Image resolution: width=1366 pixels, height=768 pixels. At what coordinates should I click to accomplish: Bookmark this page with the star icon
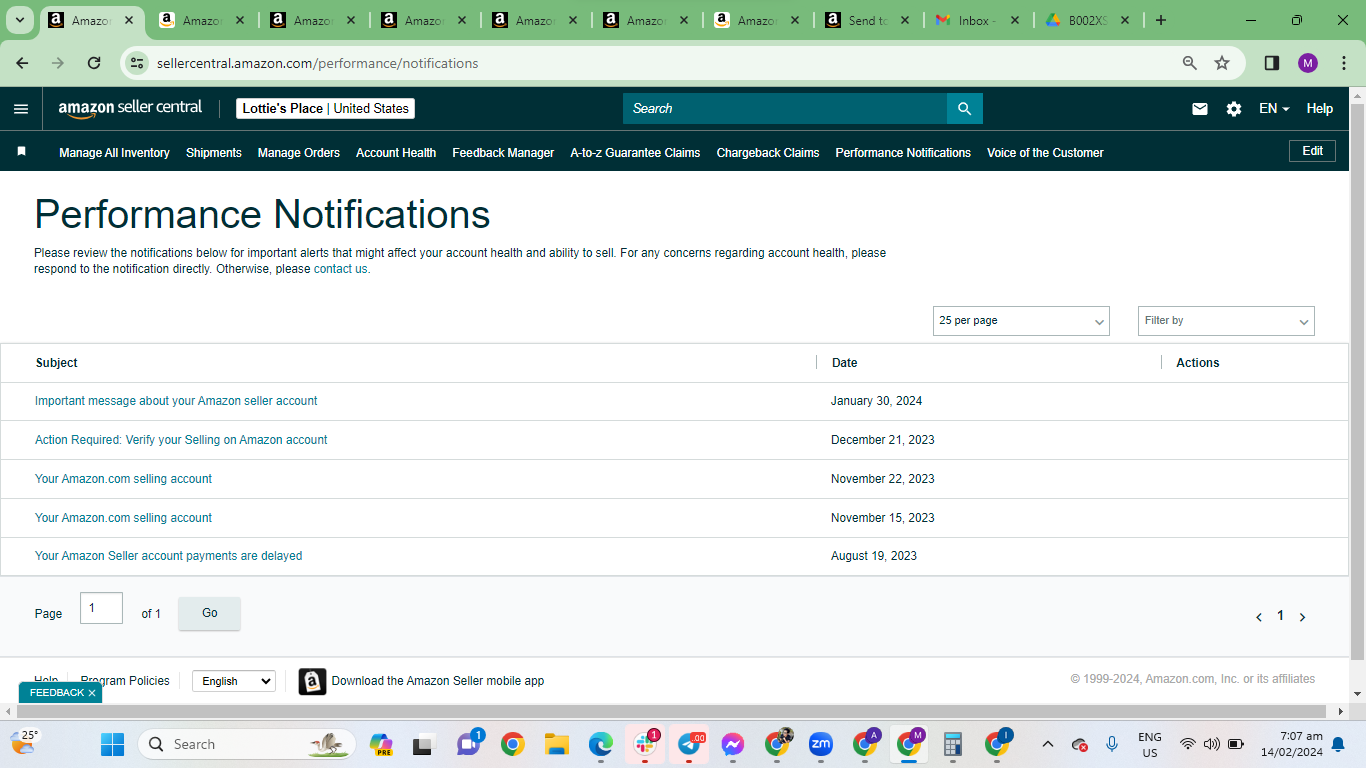(1222, 63)
